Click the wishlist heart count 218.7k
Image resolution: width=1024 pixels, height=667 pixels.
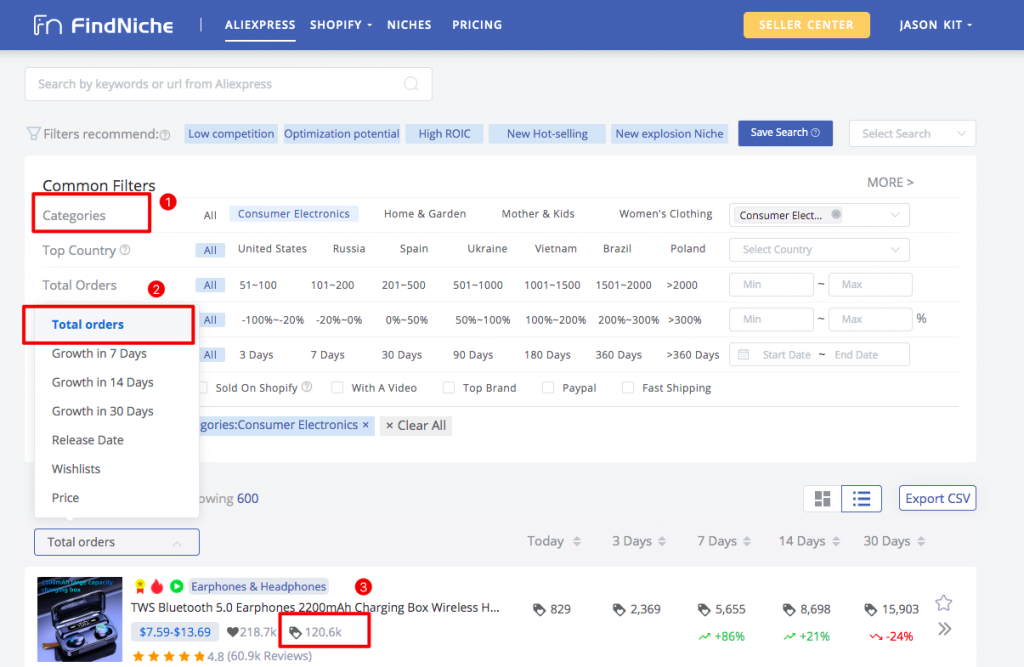point(251,632)
